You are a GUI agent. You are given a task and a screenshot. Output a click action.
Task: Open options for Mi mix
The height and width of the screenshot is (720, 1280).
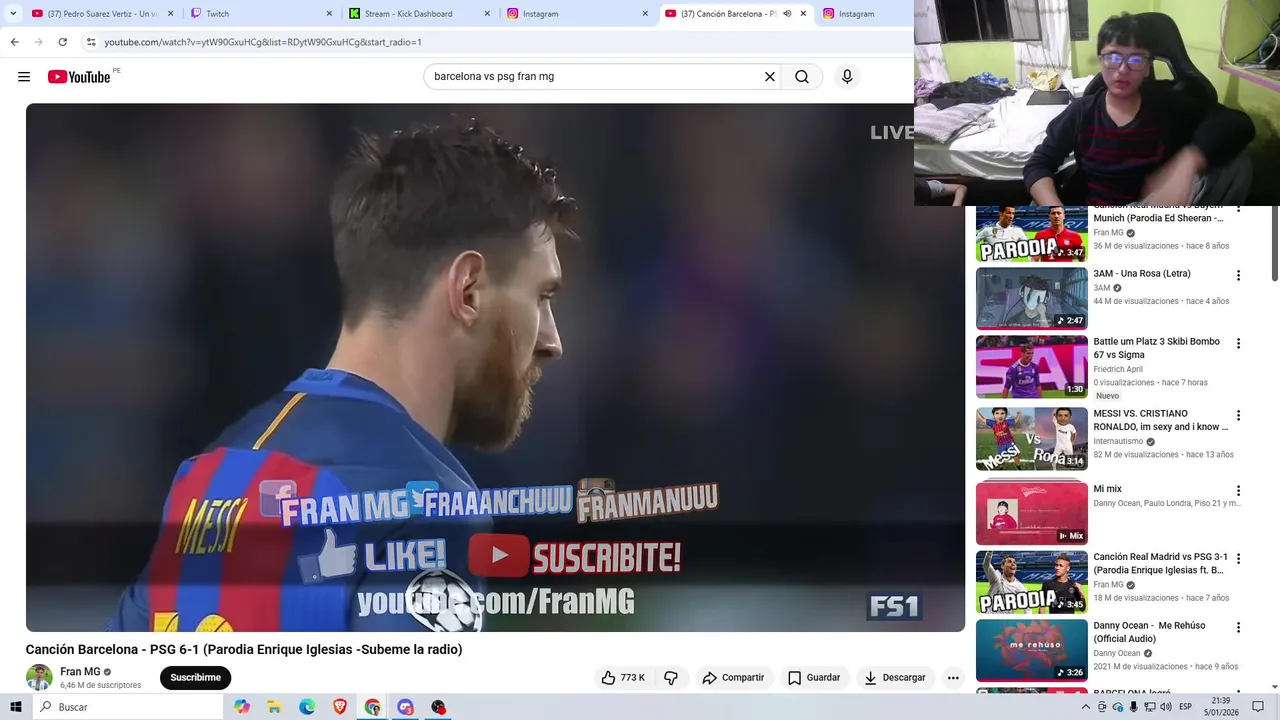(x=1238, y=491)
